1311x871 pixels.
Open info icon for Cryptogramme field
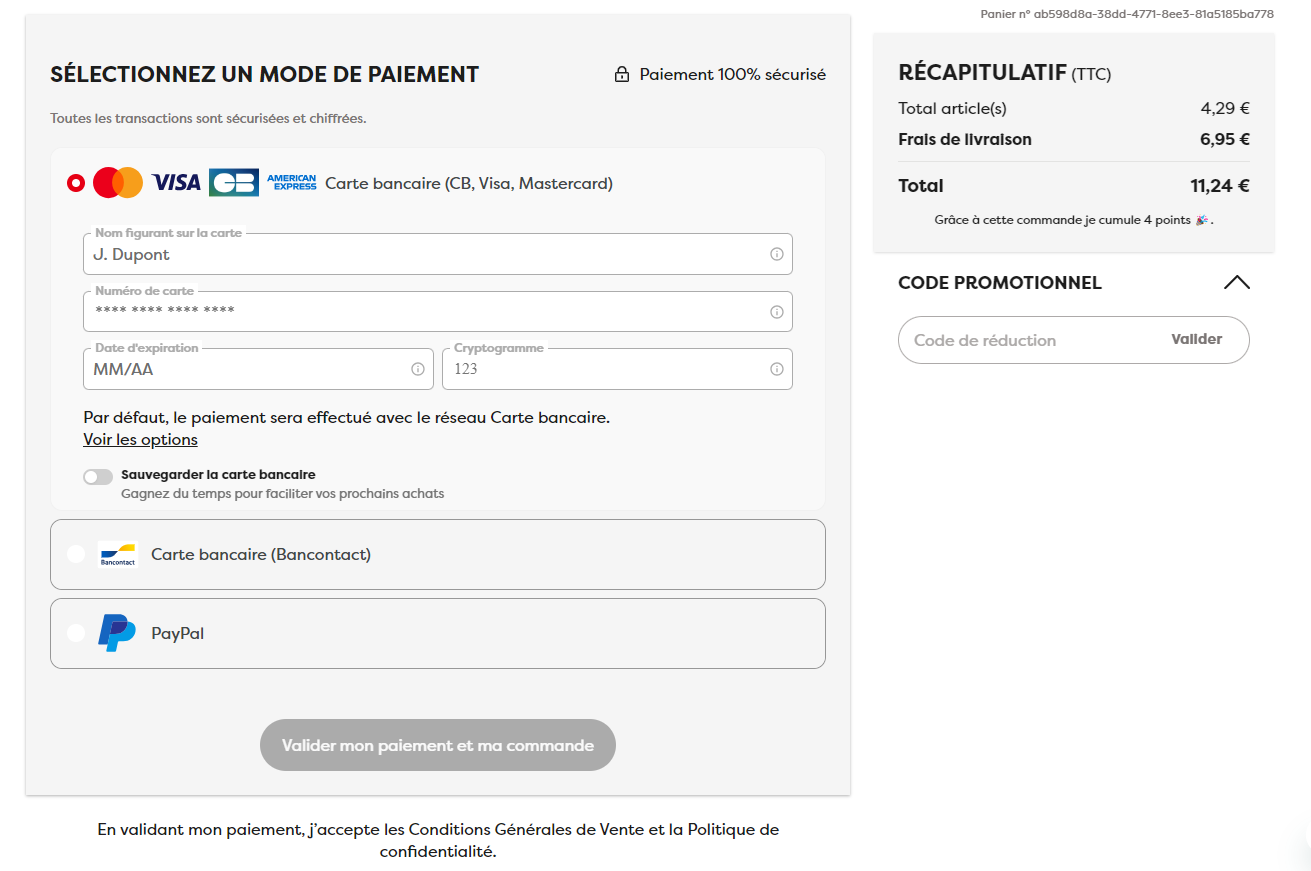pos(777,369)
